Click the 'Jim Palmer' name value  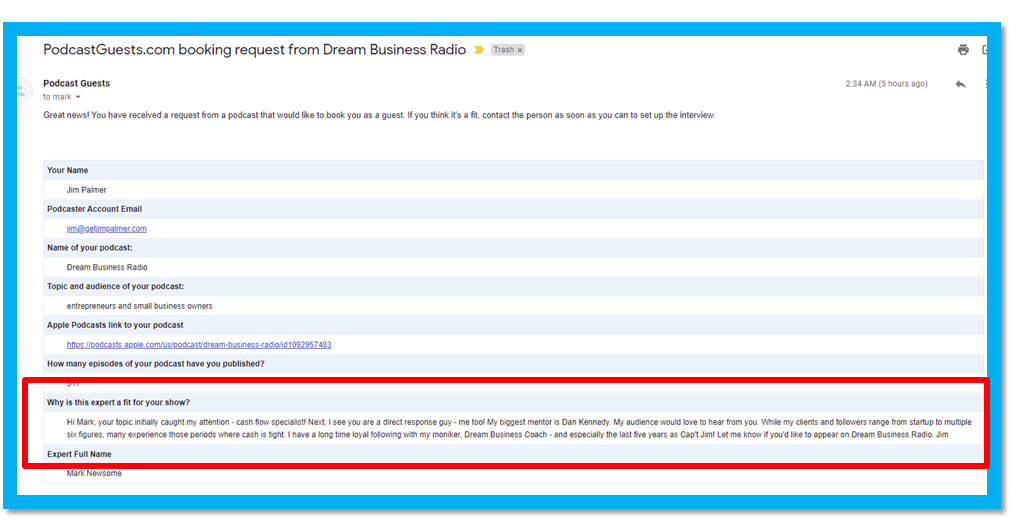(x=86, y=190)
